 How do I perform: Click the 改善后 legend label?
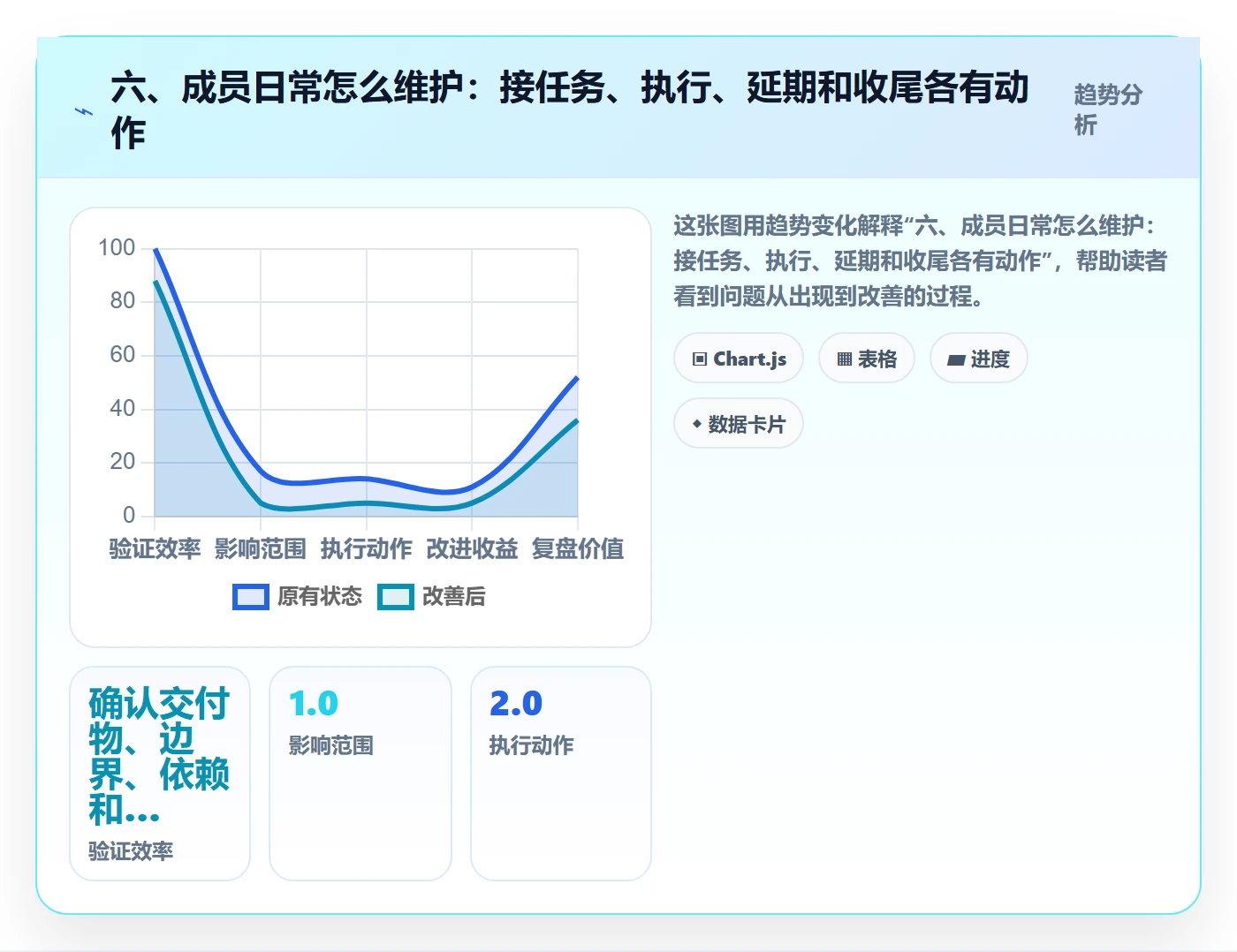pos(454,597)
